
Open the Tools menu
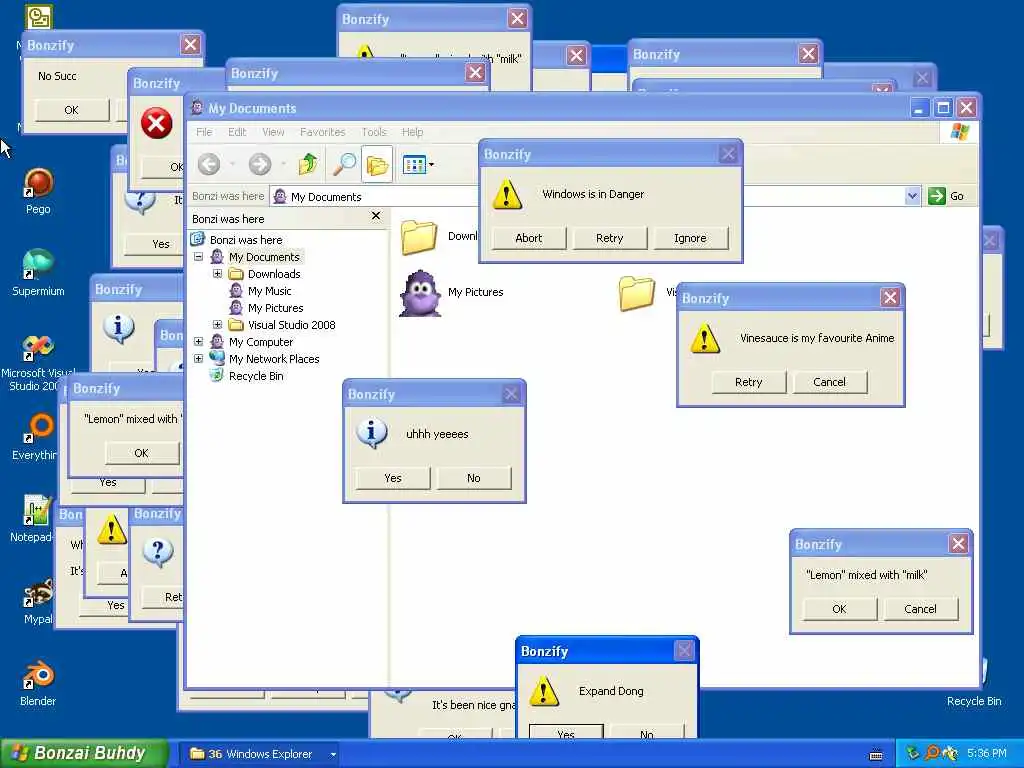[x=374, y=132]
